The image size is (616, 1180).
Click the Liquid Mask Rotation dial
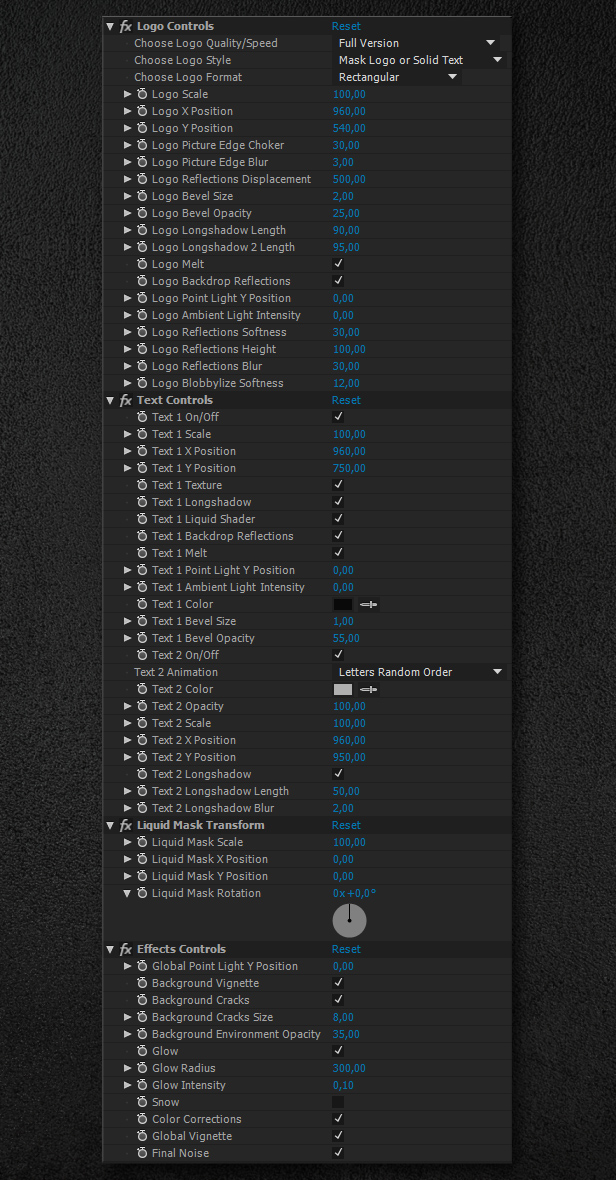(350, 920)
